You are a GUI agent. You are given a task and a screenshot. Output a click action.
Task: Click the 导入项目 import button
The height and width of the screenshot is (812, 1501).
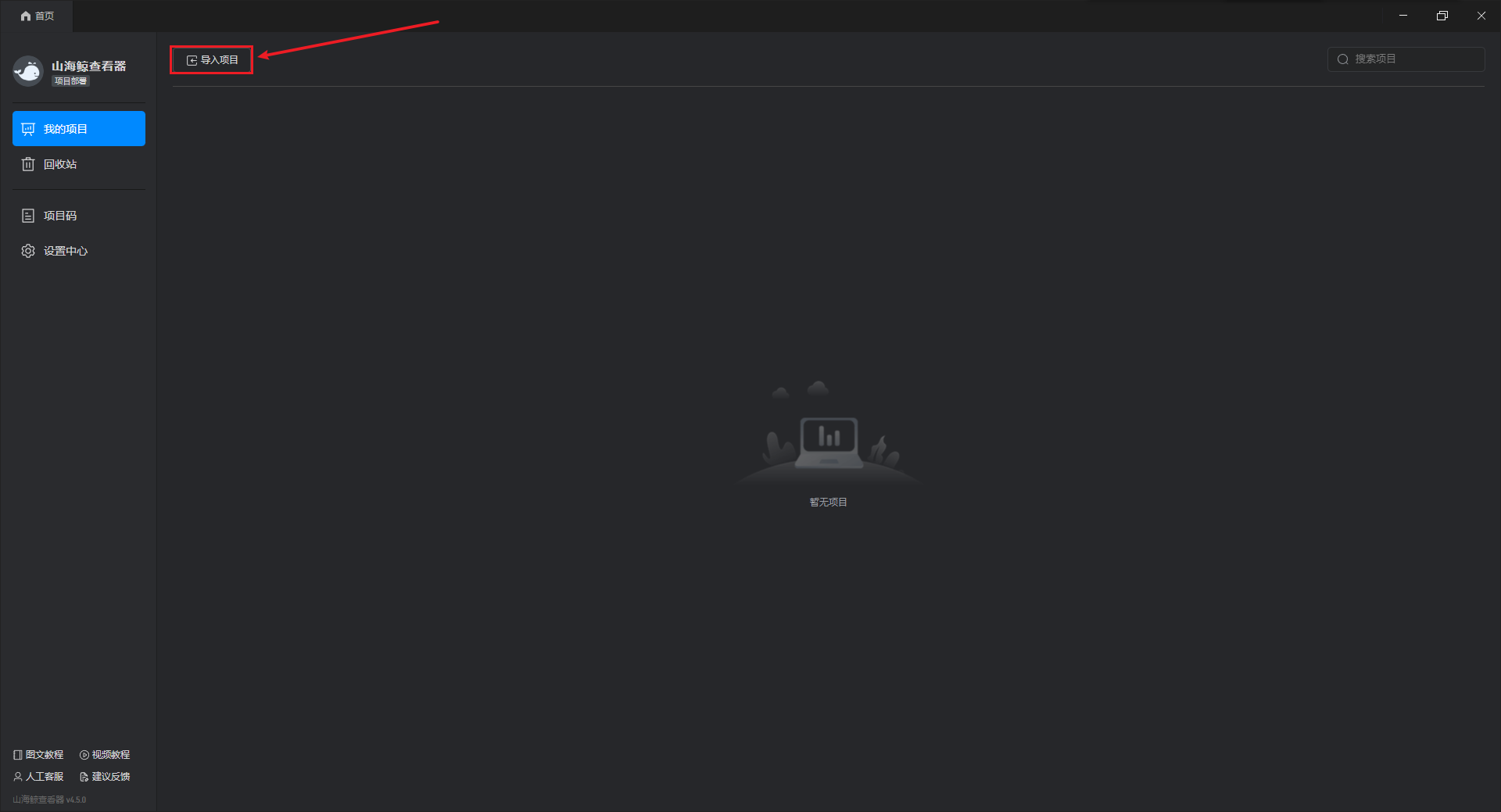tap(212, 60)
